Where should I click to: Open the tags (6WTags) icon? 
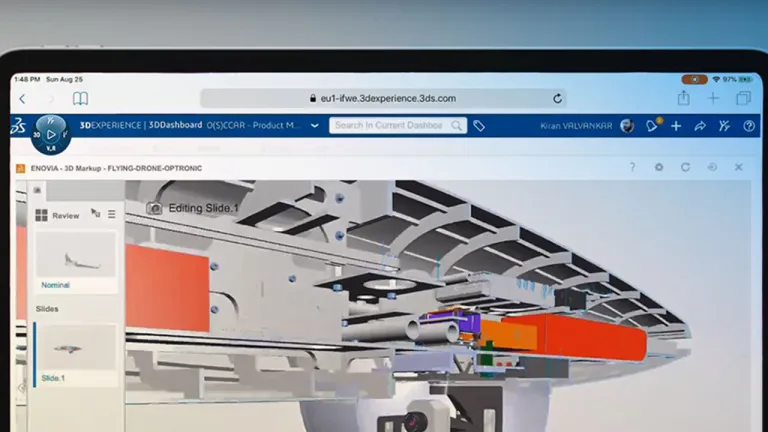point(479,126)
